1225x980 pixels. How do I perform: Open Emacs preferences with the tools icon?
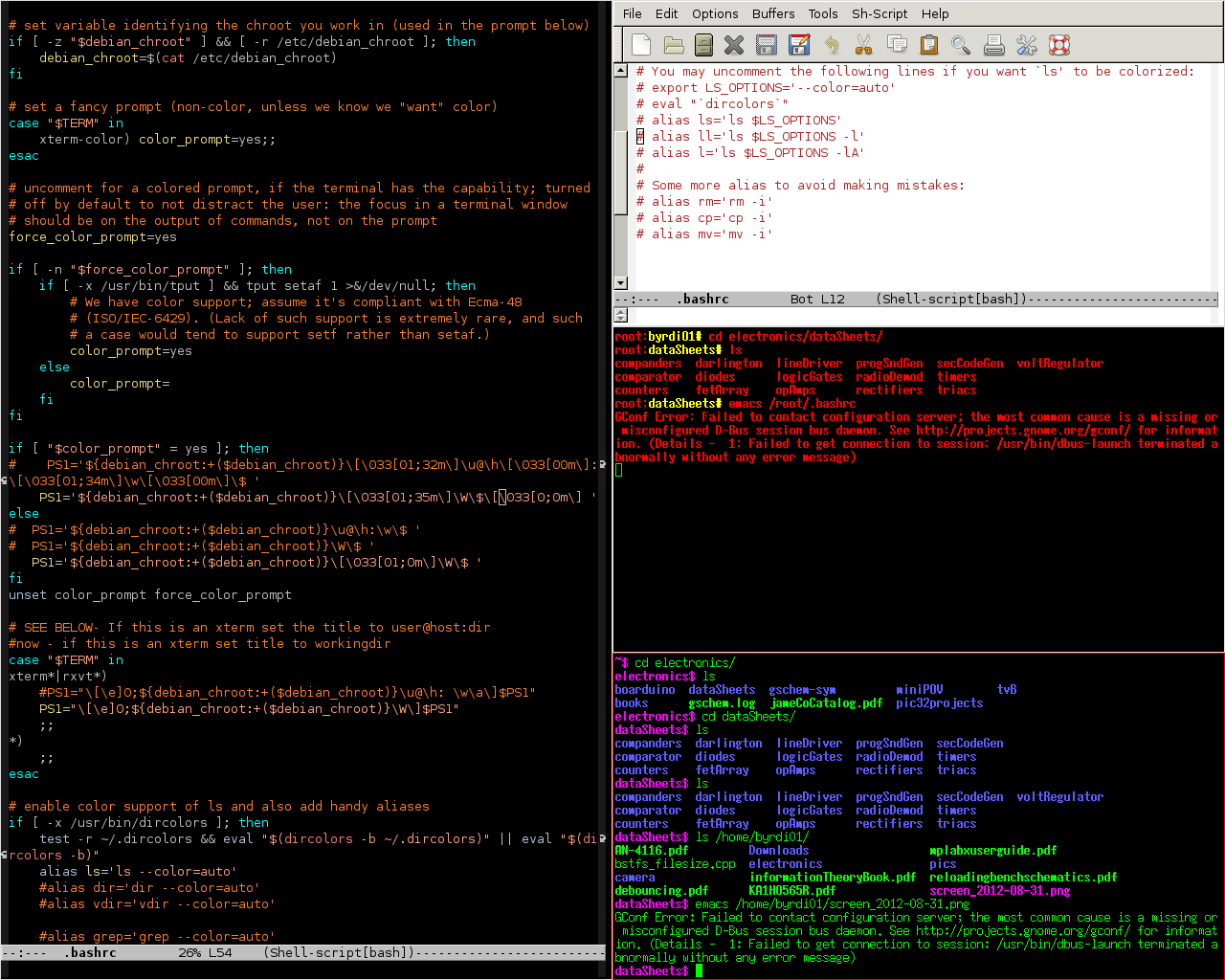click(x=1026, y=44)
